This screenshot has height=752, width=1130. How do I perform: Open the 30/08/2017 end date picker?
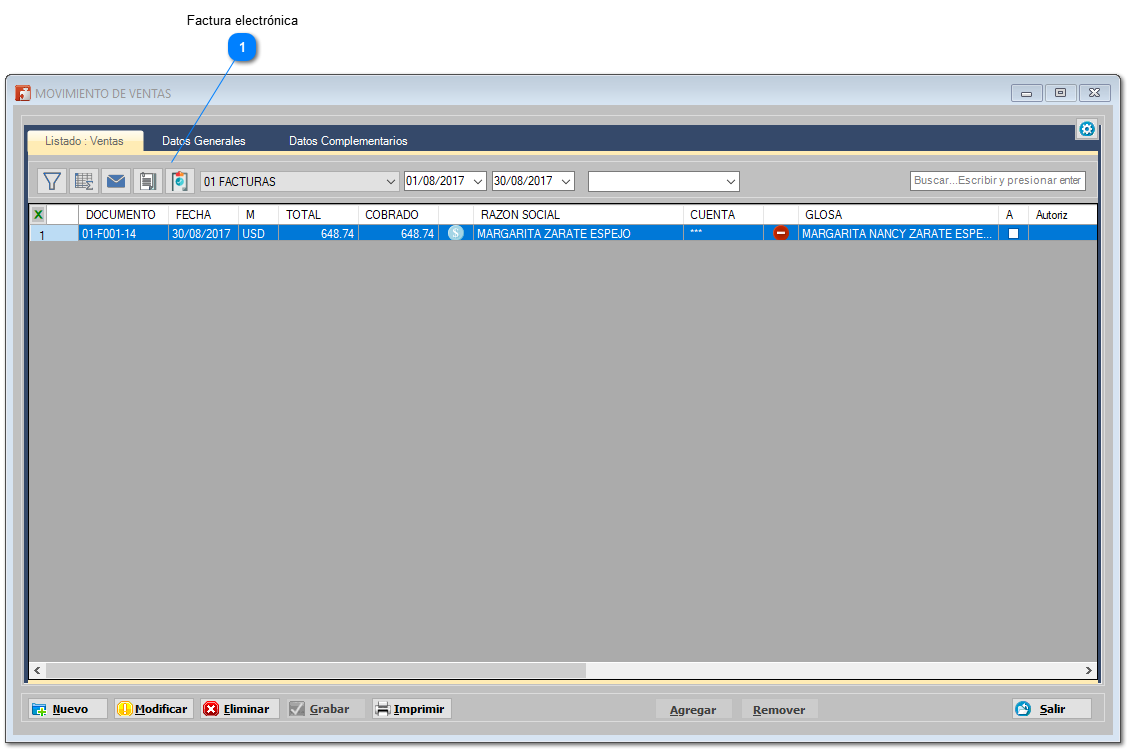[x=566, y=181]
